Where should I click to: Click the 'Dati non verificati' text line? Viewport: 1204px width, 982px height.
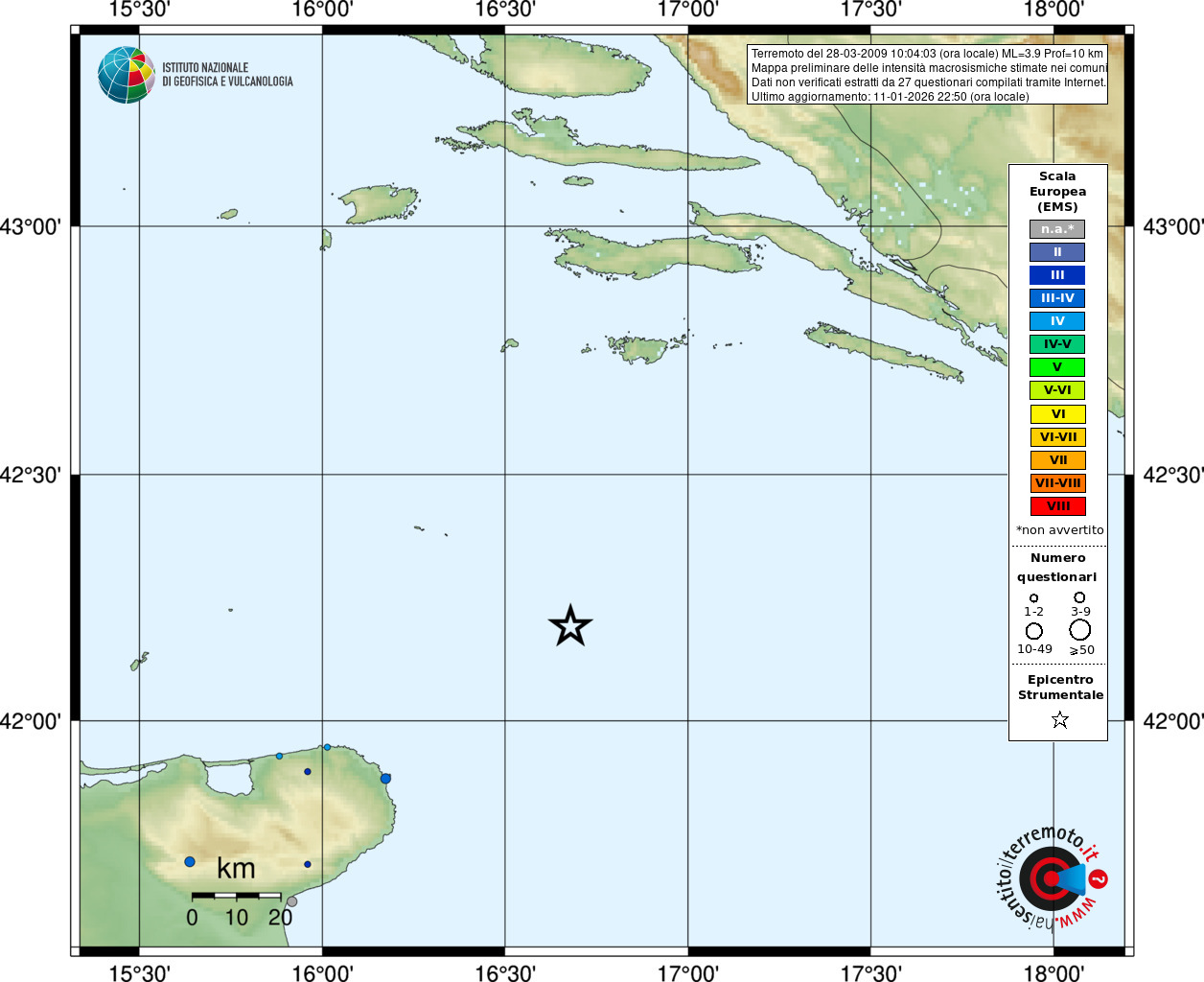pyautogui.click(x=928, y=82)
